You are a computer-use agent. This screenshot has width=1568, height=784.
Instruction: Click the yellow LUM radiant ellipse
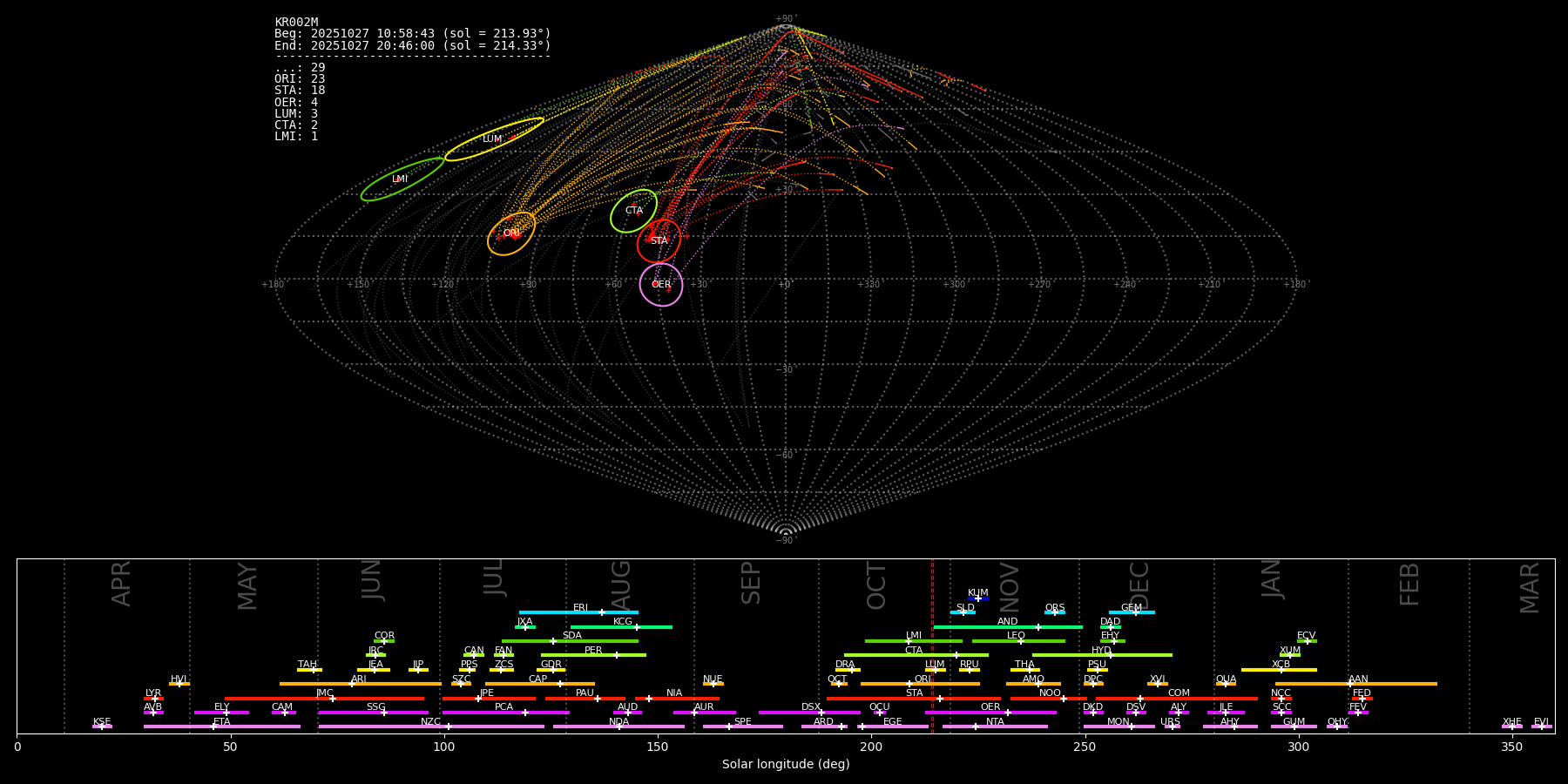coord(493,139)
